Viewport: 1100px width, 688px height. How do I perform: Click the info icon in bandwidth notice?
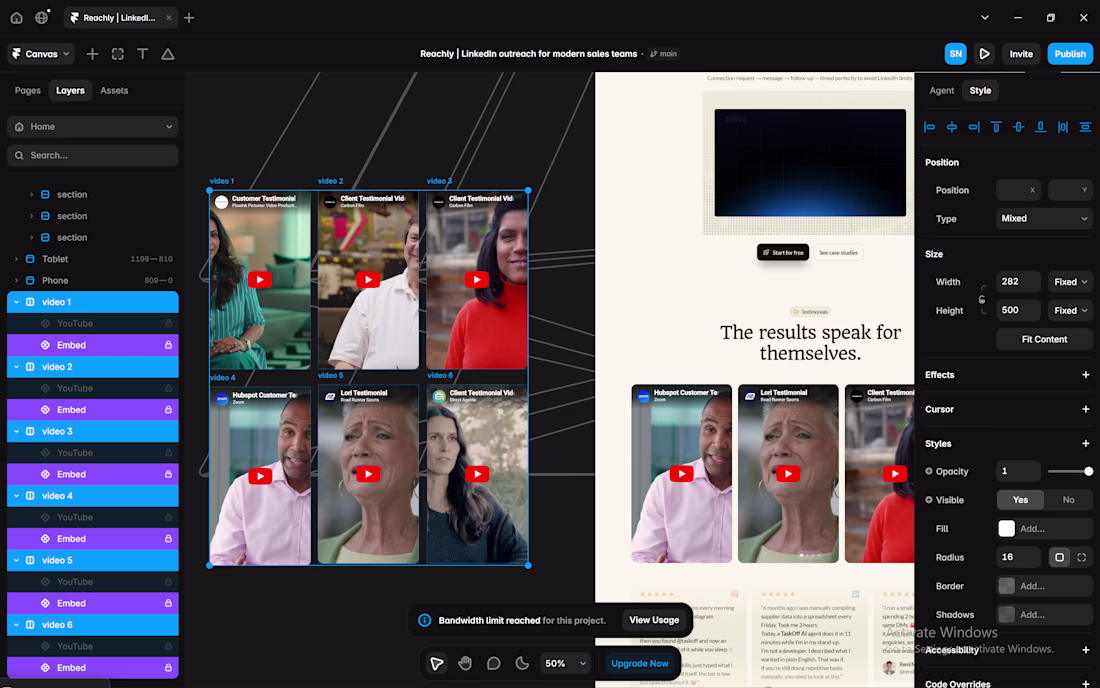point(424,620)
